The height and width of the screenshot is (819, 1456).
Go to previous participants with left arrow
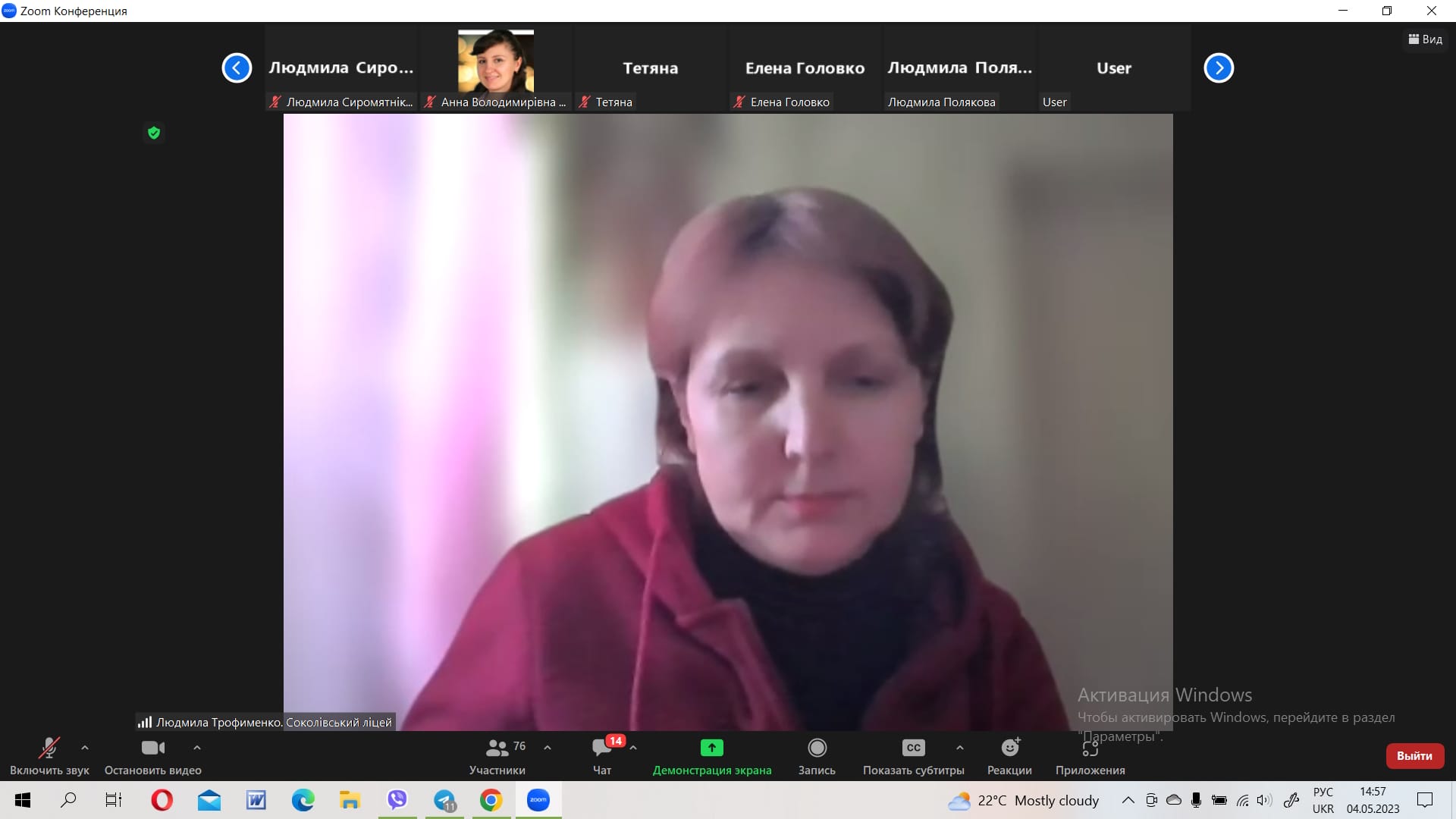click(x=237, y=68)
